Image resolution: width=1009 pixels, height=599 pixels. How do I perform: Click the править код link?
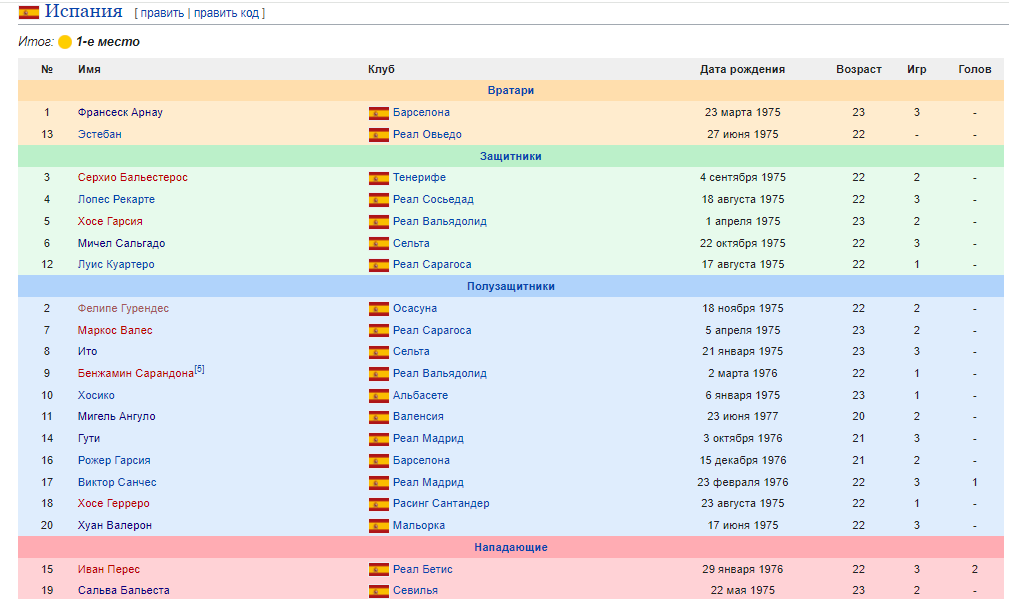[226, 13]
